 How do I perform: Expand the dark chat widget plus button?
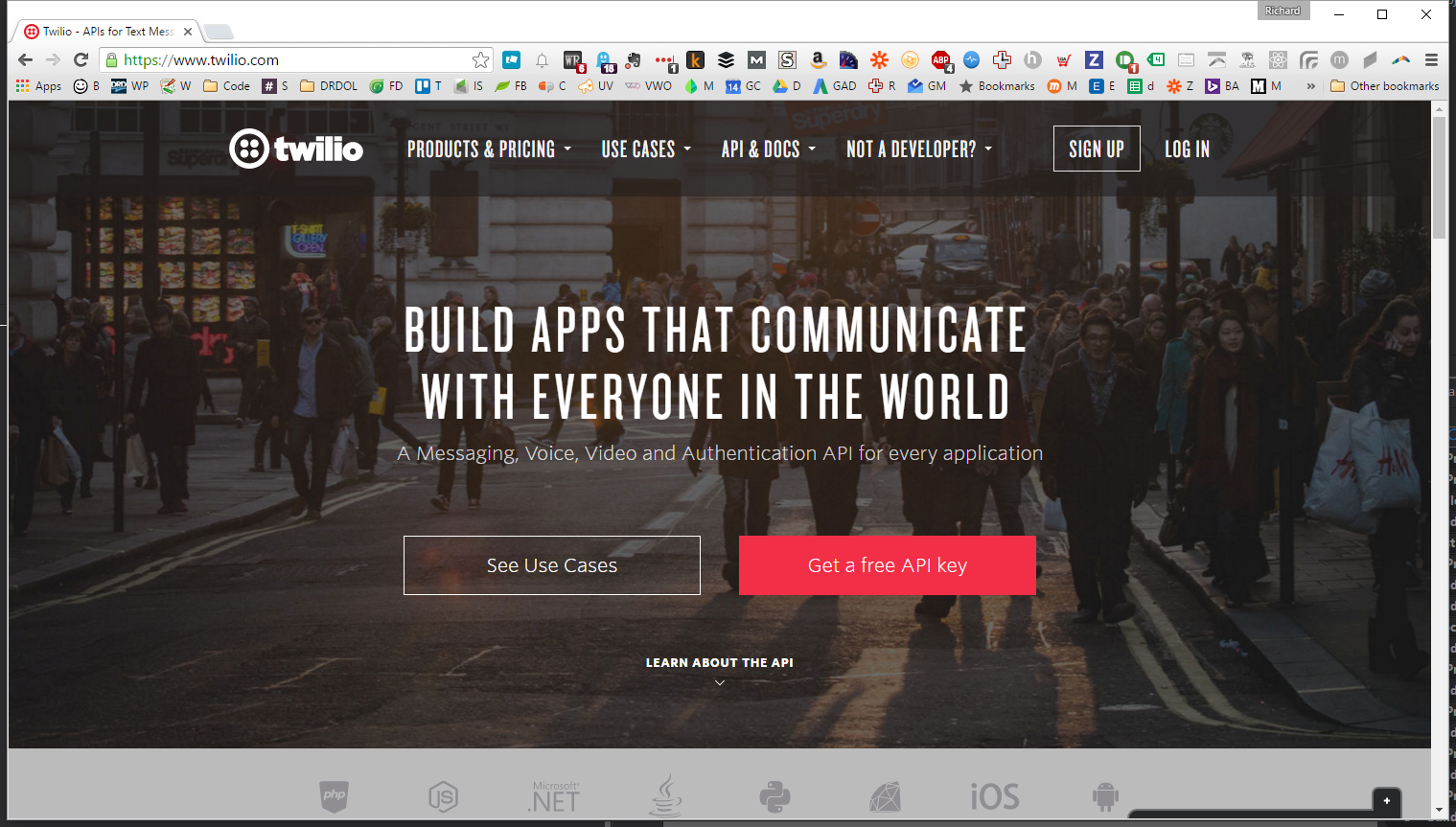coord(1387,800)
